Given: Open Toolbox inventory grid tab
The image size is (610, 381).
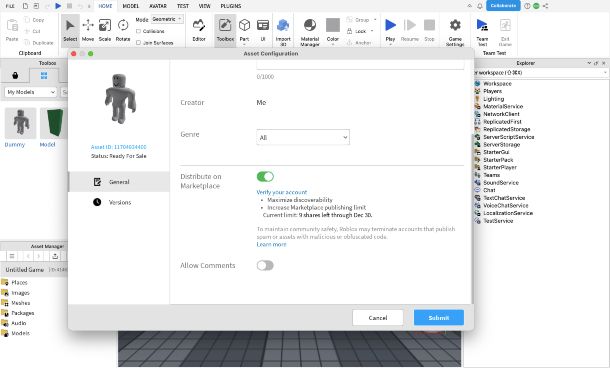Looking at the screenshot, I should coord(44,75).
